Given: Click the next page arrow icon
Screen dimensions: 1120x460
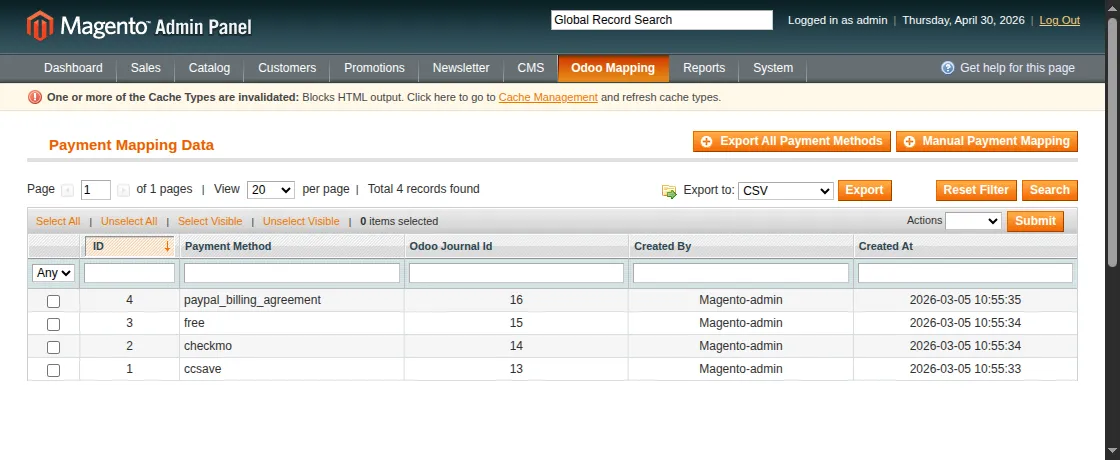Looking at the screenshot, I should (124, 190).
